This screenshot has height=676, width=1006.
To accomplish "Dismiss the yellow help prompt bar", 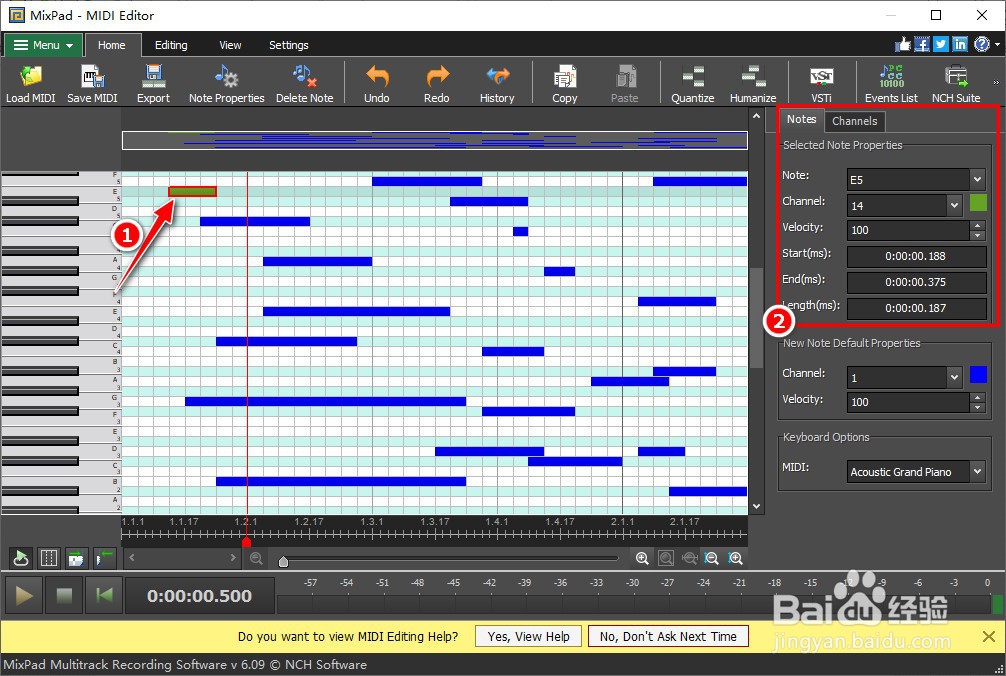I will tap(989, 636).
